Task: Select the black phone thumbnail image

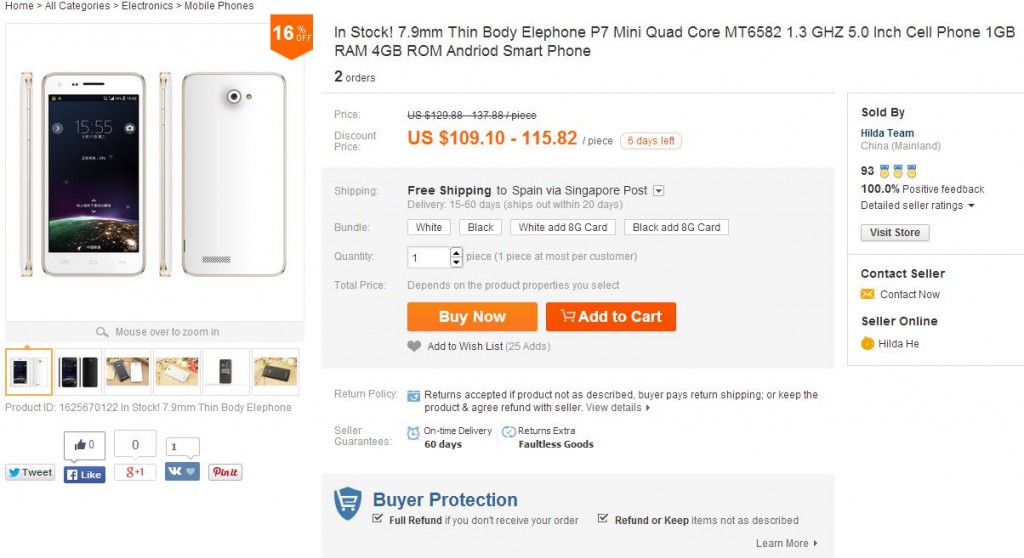Action: 77,371
